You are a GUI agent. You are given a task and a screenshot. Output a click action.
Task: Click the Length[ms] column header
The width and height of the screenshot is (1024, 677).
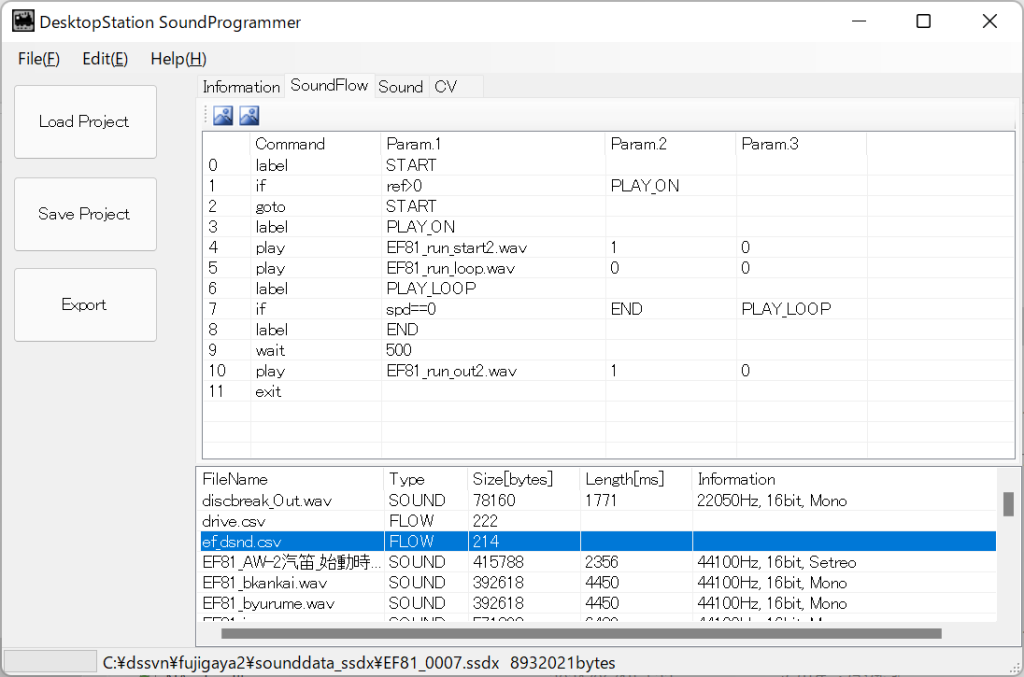click(x=624, y=479)
